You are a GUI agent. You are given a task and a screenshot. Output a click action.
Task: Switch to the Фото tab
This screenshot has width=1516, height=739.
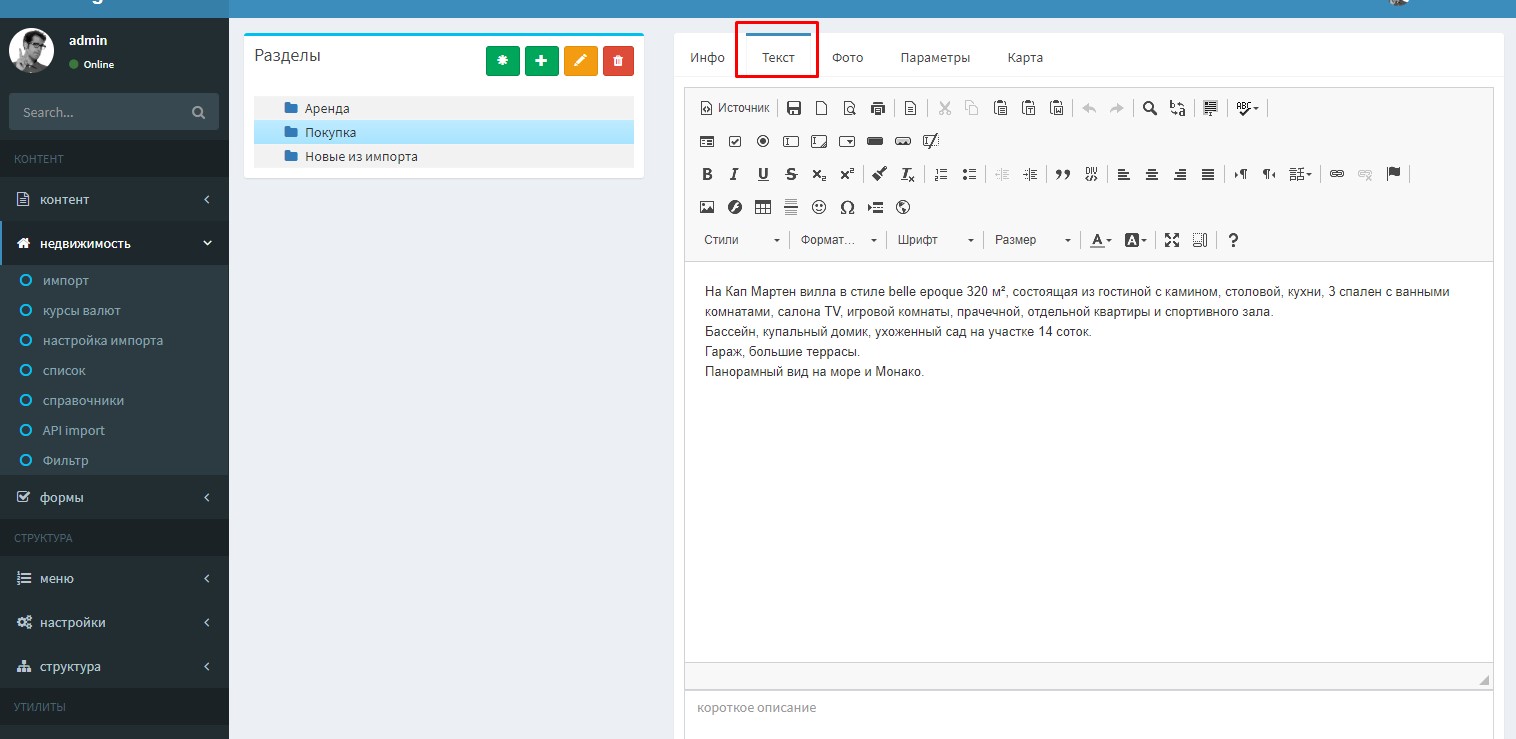(x=847, y=57)
